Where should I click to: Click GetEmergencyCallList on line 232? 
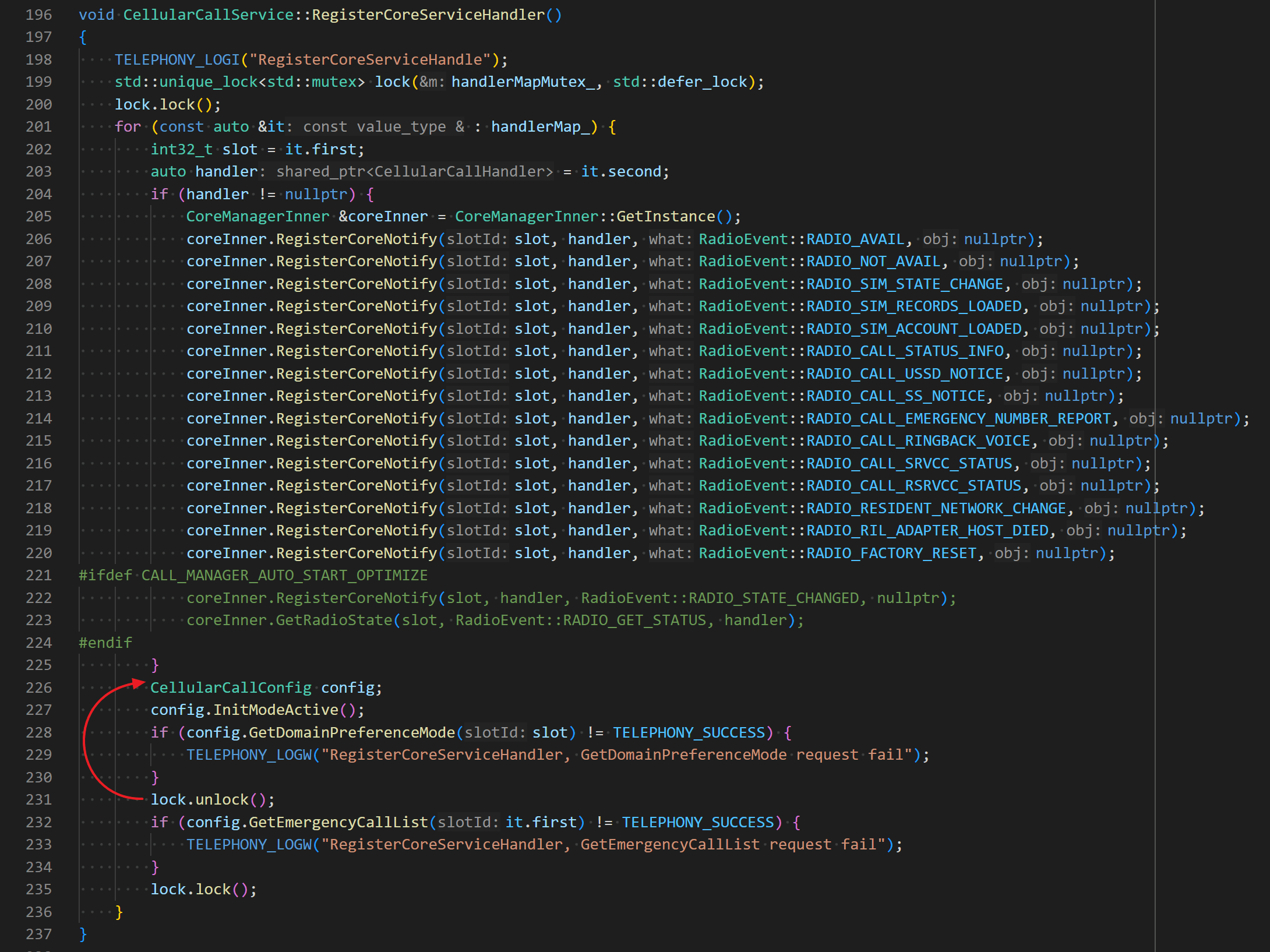tap(338, 822)
